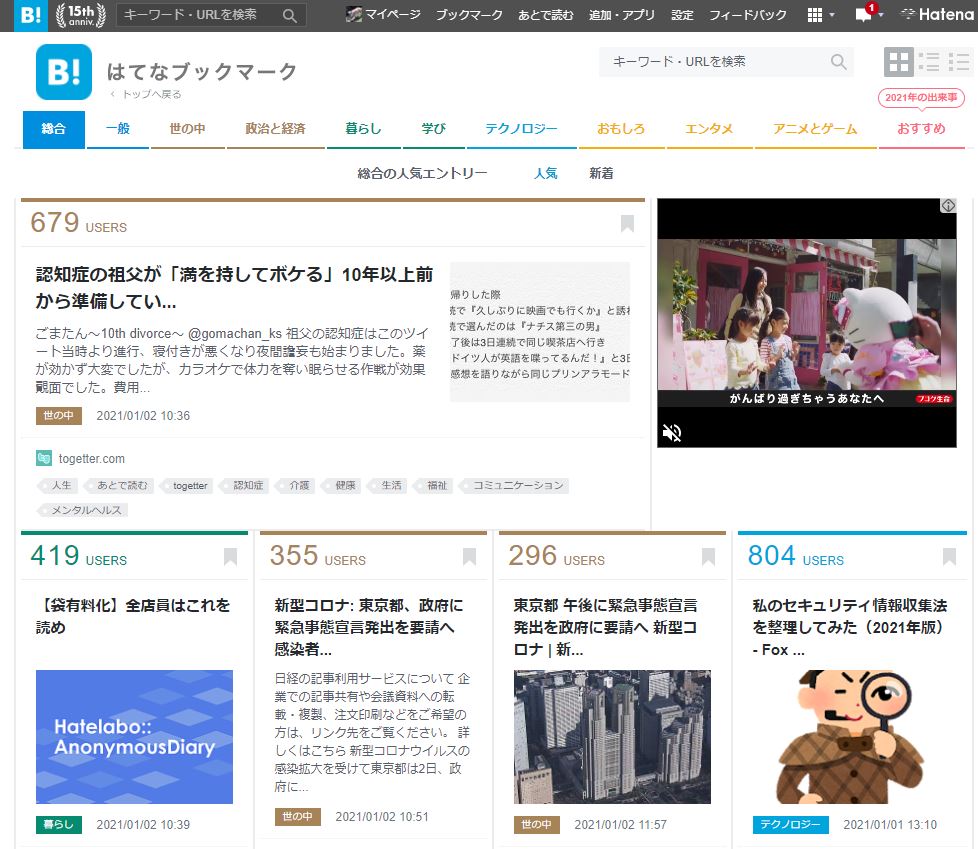Select the 暮らし category tab
This screenshot has width=978, height=849.
363,129
